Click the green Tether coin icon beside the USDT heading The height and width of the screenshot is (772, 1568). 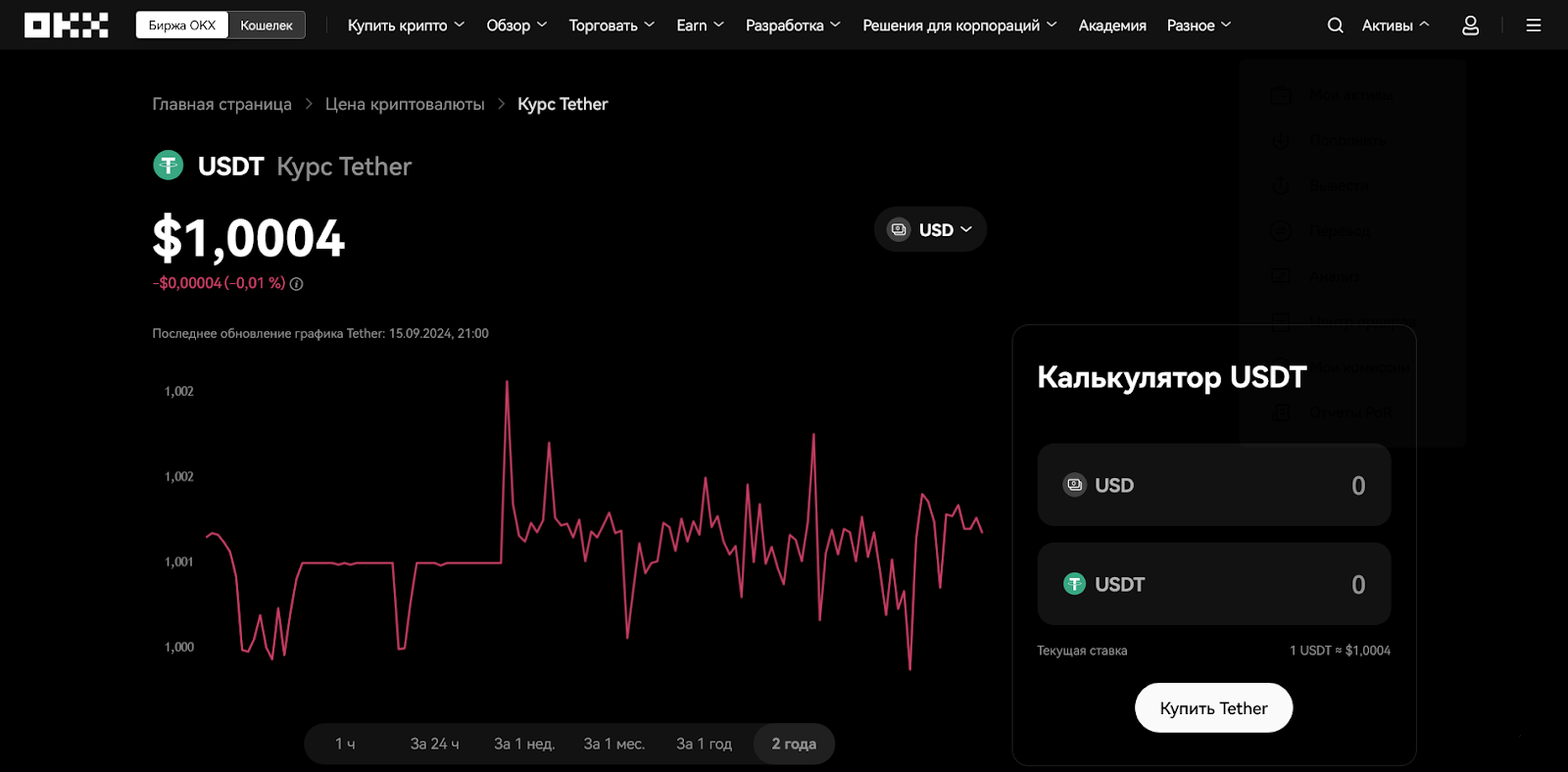click(169, 166)
